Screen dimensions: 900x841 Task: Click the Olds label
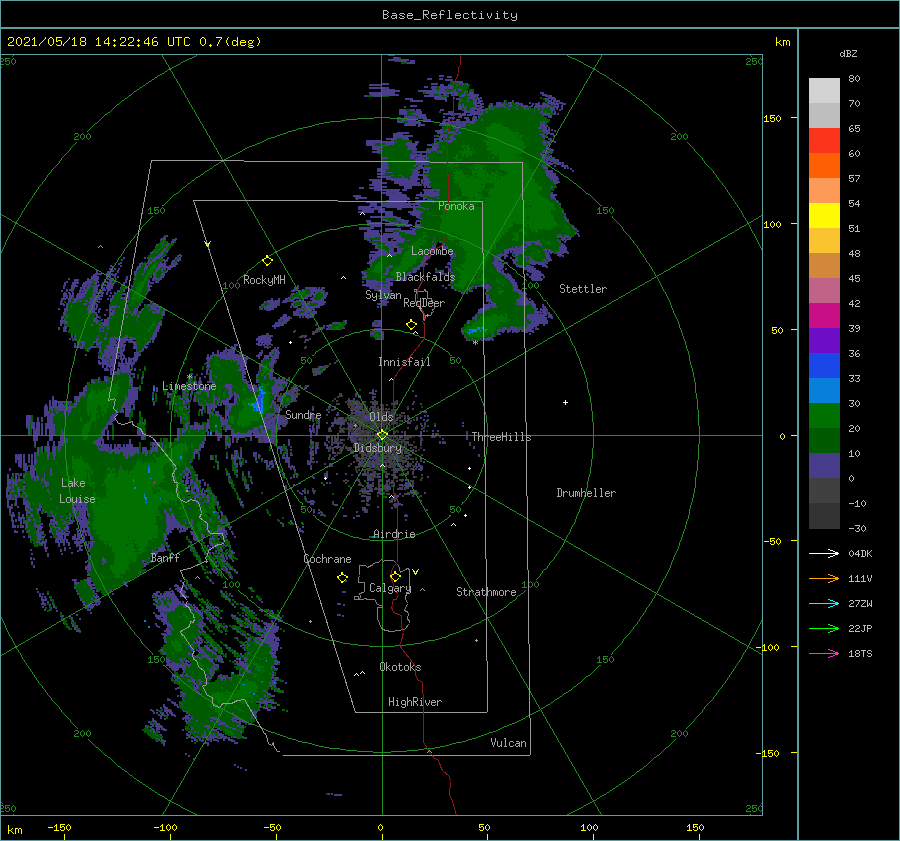pyautogui.click(x=381, y=417)
